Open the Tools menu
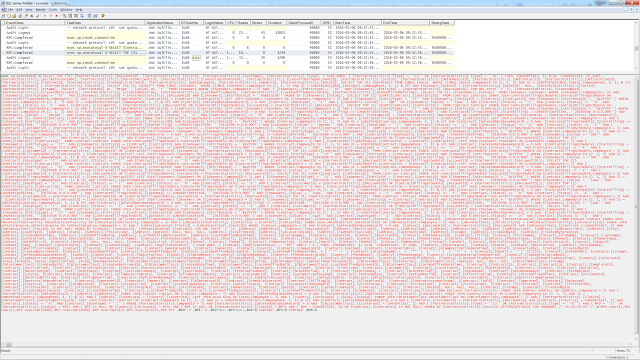Image resolution: width=640 pixels, height=360 pixels. [x=53, y=10]
